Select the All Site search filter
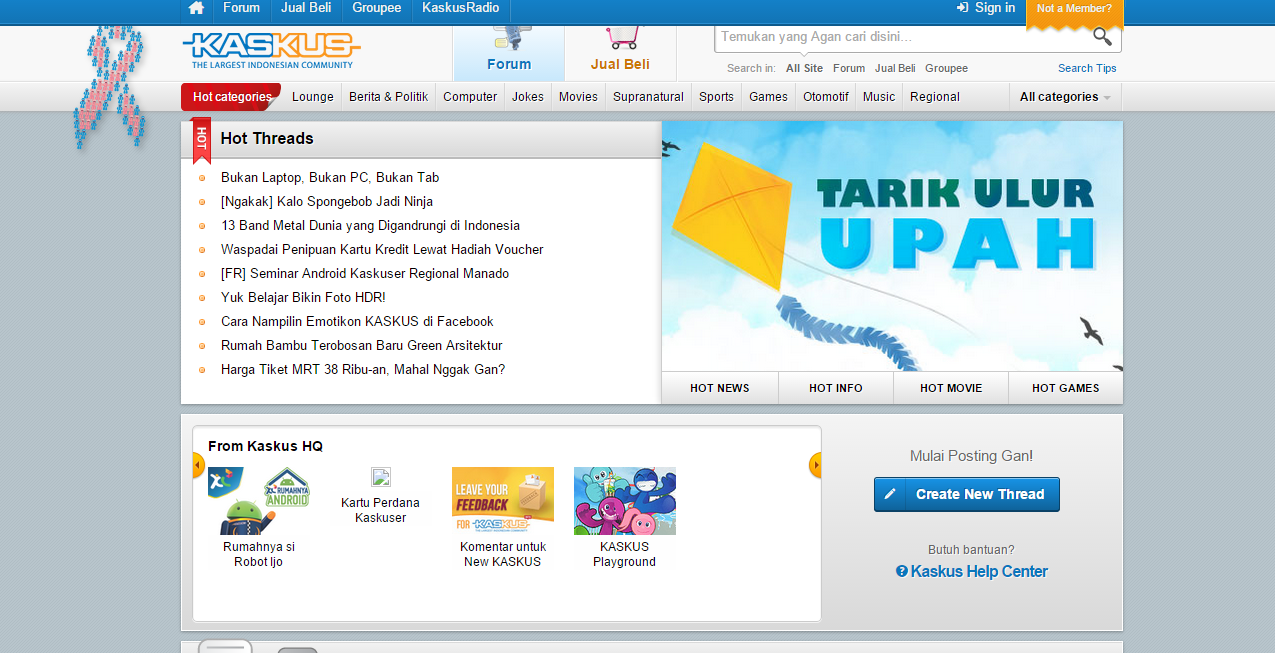Image resolution: width=1275 pixels, height=653 pixels. pyautogui.click(x=804, y=68)
